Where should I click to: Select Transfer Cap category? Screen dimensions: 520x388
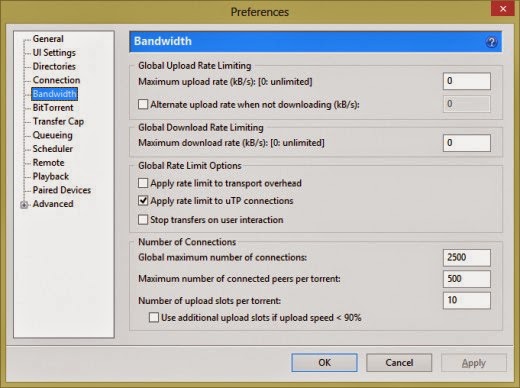(x=58, y=121)
